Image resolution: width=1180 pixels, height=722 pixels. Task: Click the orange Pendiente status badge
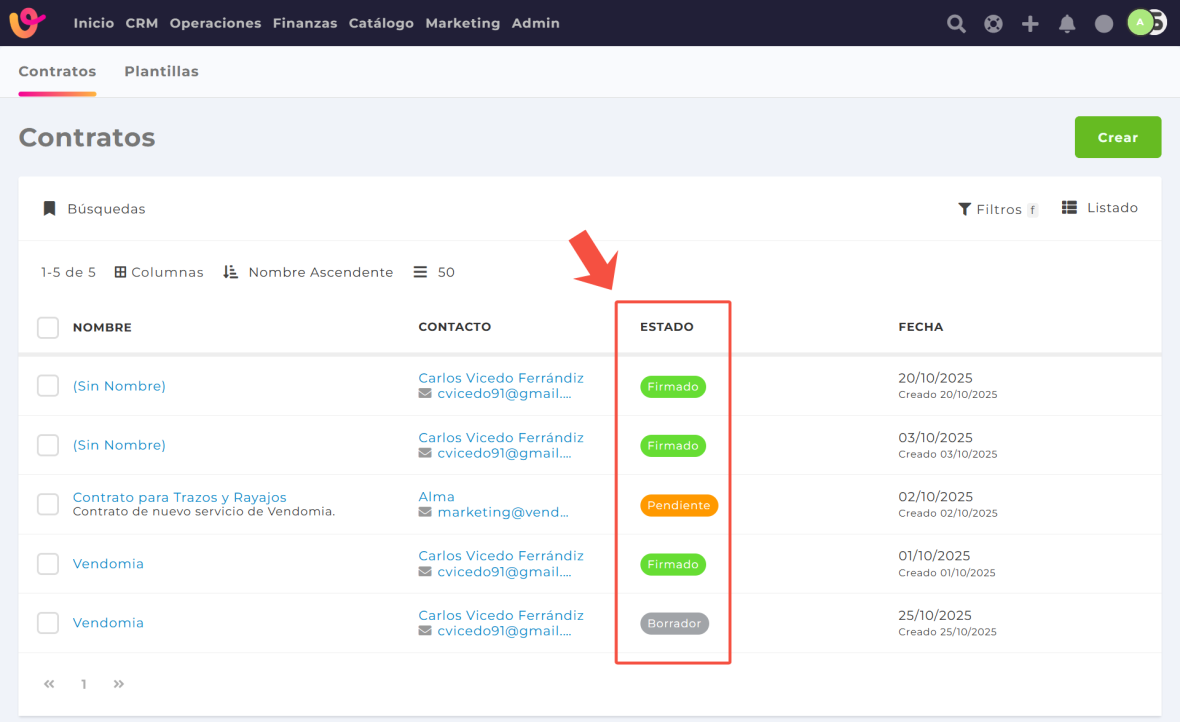[679, 505]
